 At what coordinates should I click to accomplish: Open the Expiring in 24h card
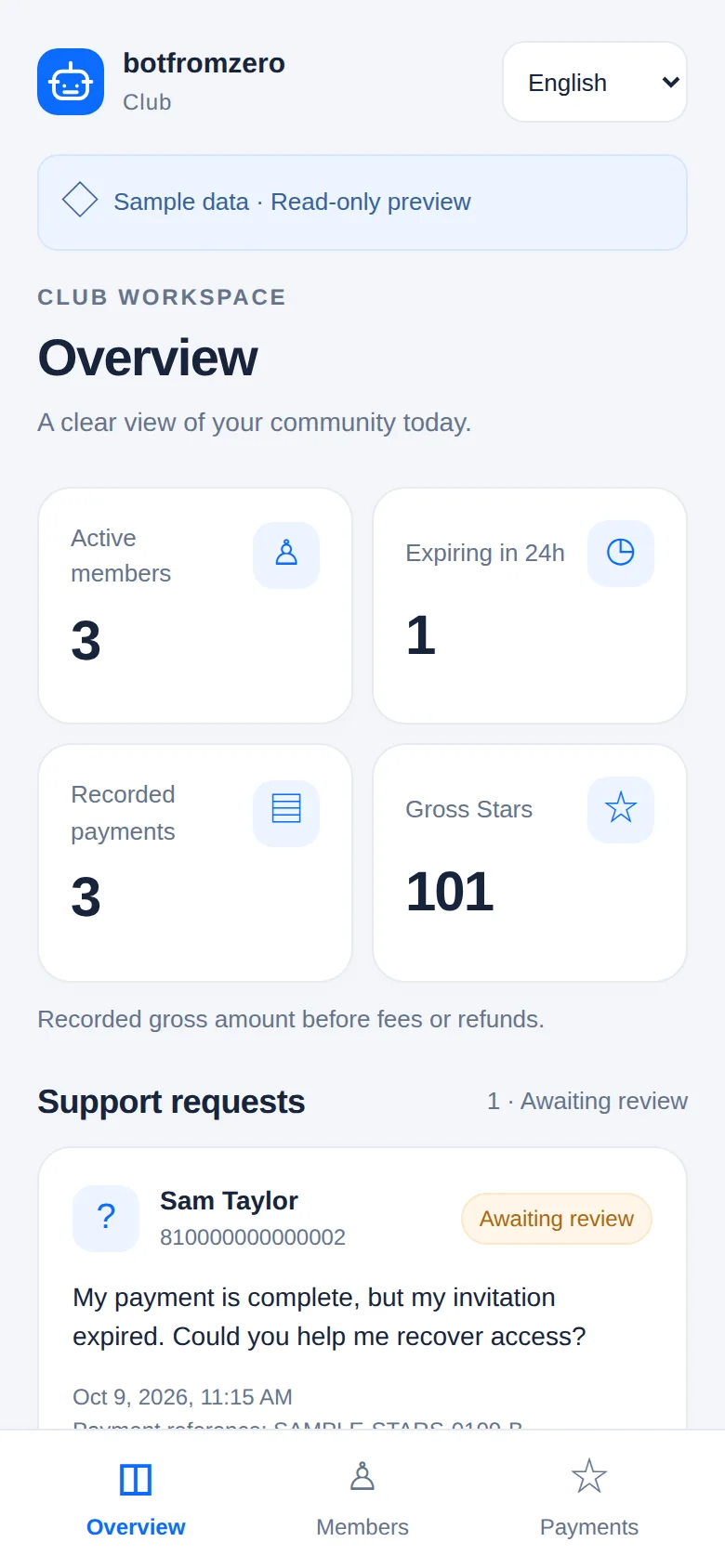click(530, 606)
